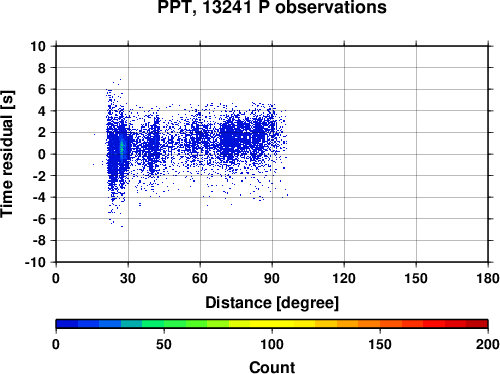
Task: Click the colorbar tick label '100'
Action: click(272, 344)
